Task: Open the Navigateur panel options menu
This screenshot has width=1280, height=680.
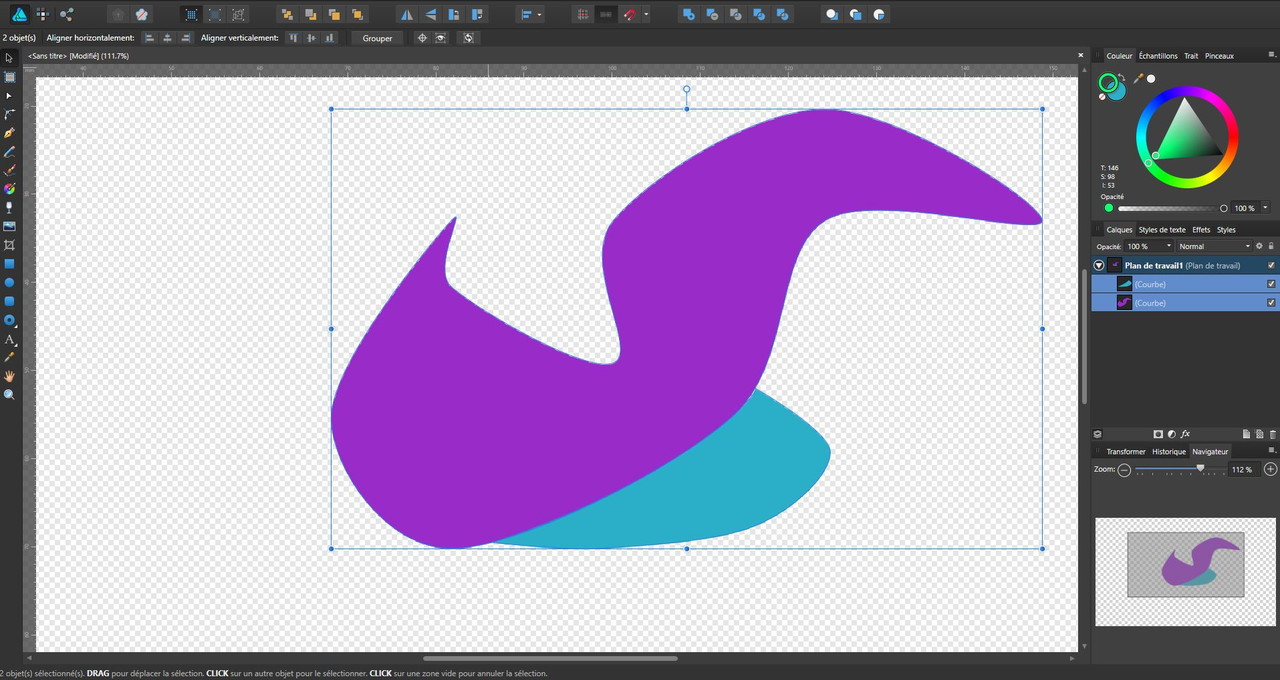Action: point(1272,451)
